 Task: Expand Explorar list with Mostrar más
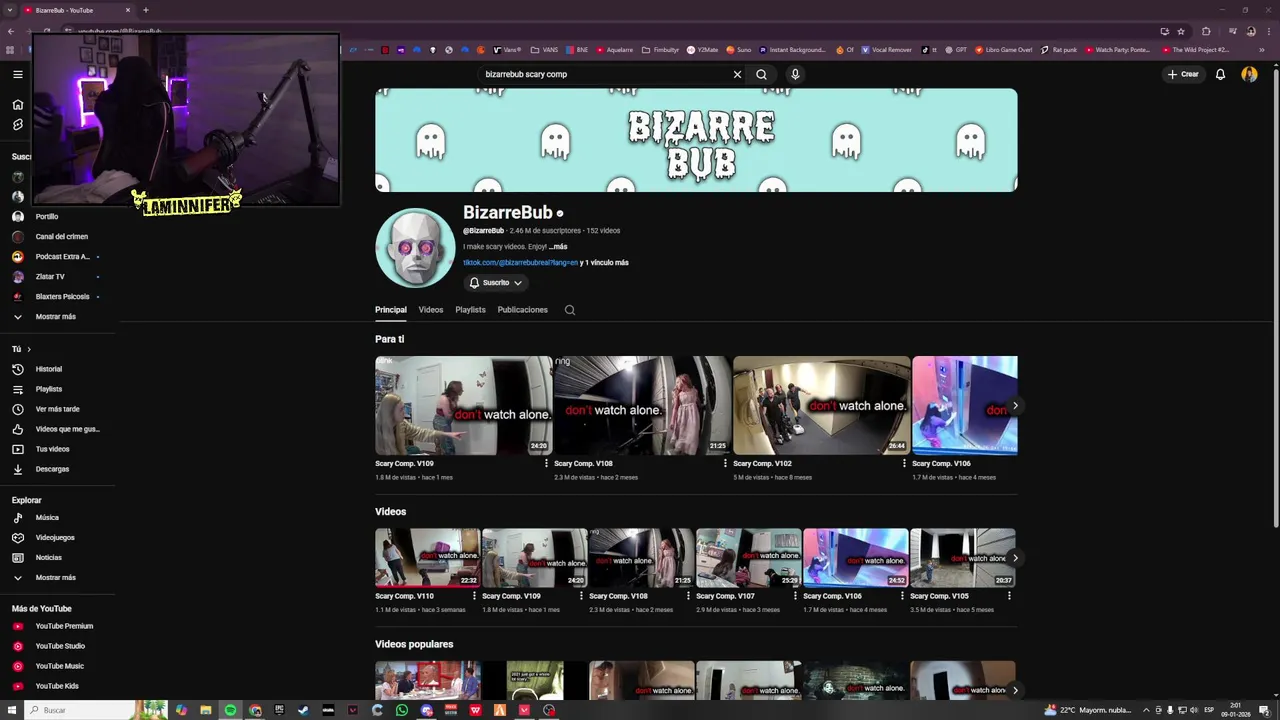point(57,577)
